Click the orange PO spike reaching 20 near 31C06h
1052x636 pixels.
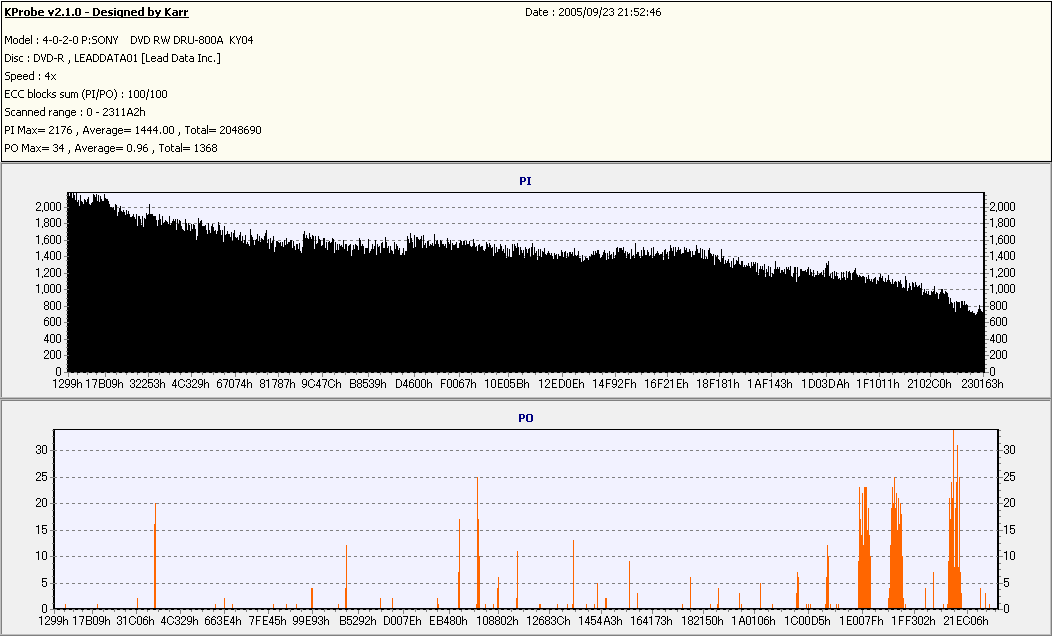(155, 555)
